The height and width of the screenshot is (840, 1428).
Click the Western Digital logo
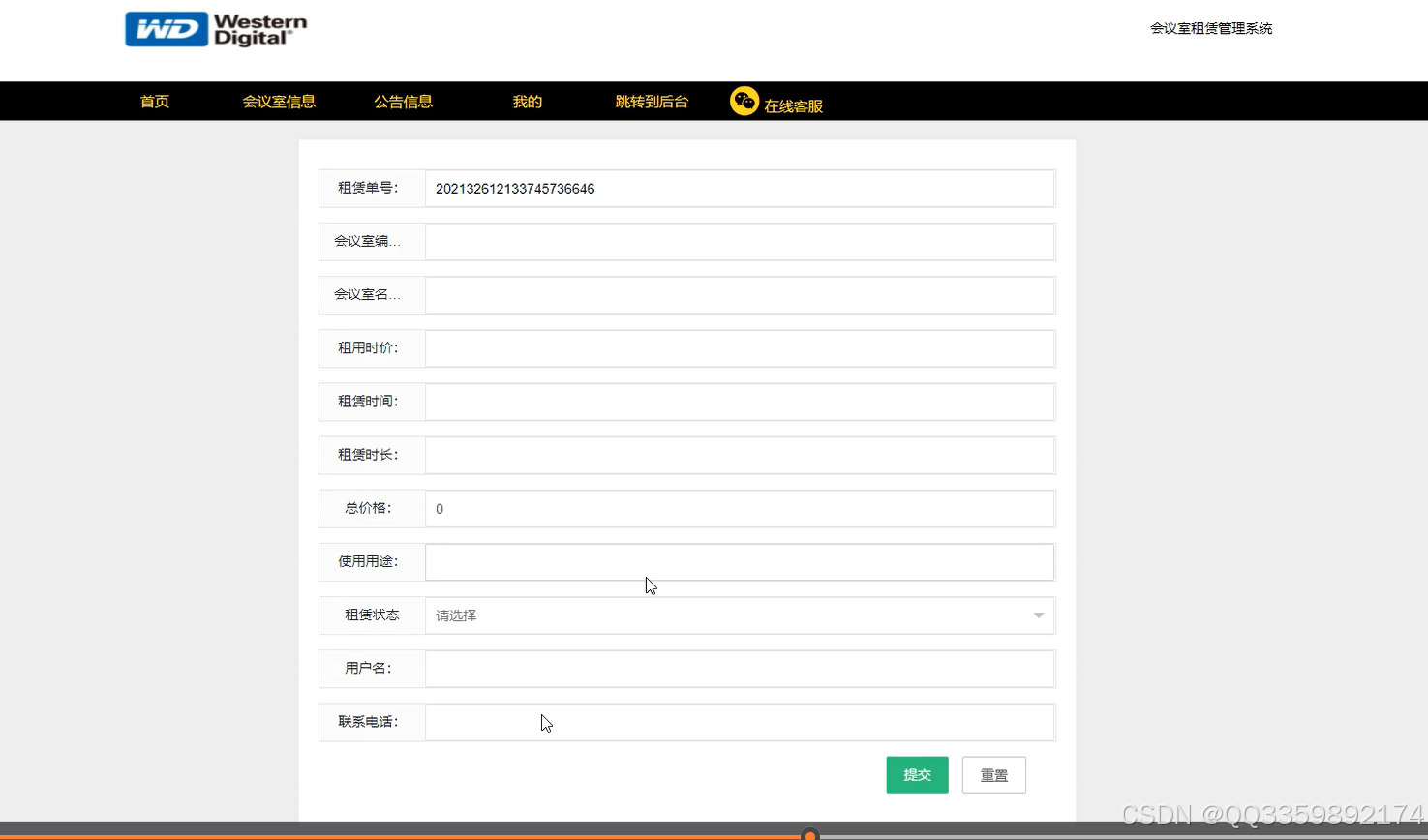tap(216, 29)
